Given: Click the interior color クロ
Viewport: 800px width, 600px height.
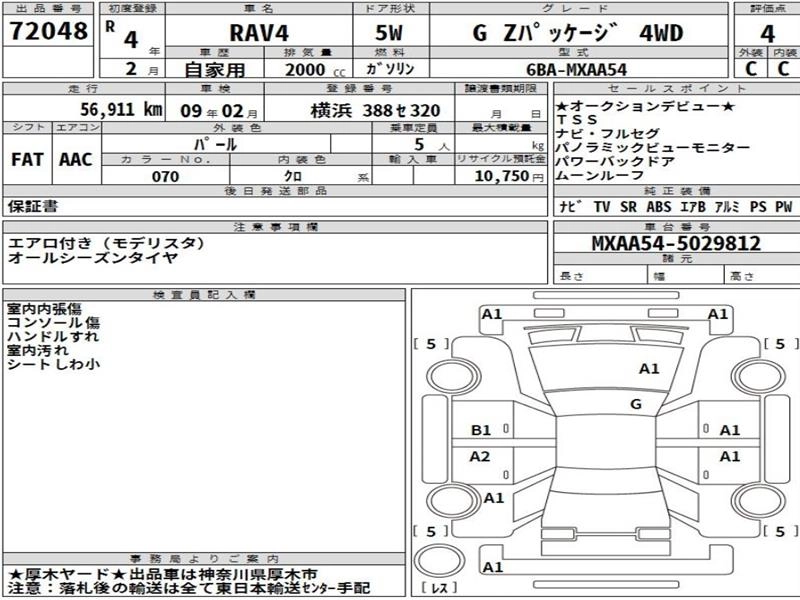Looking at the screenshot, I should [x=293, y=176].
